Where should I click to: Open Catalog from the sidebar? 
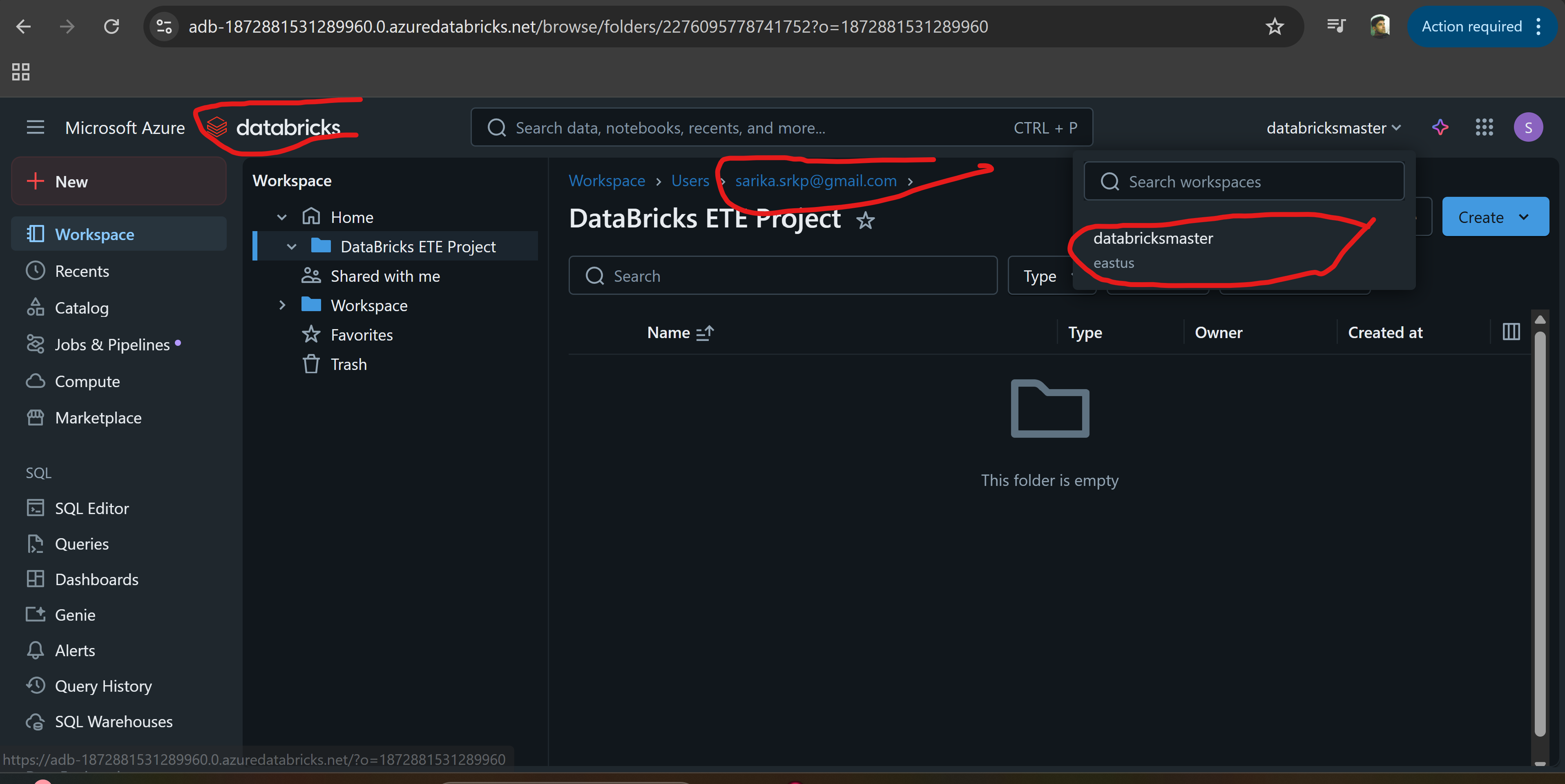81,308
